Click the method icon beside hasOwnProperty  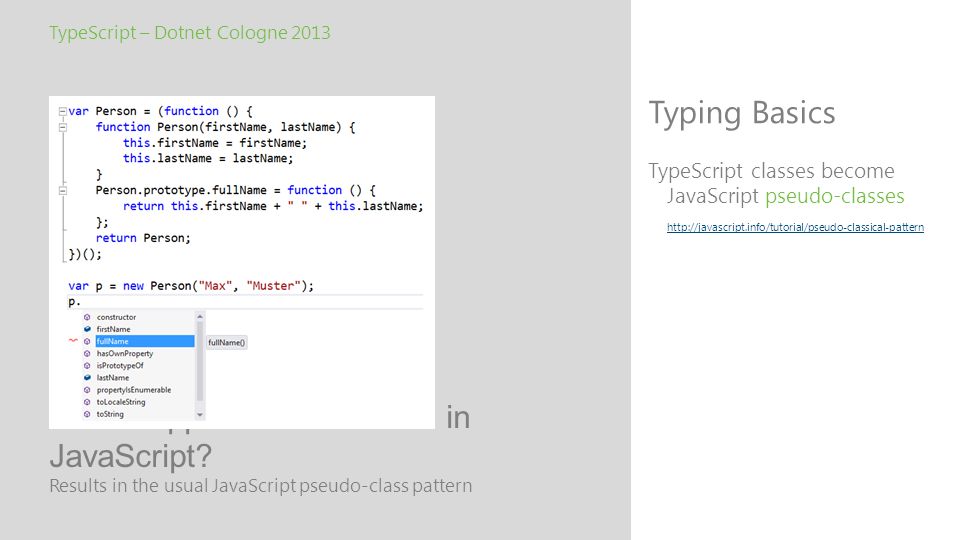pos(87,354)
